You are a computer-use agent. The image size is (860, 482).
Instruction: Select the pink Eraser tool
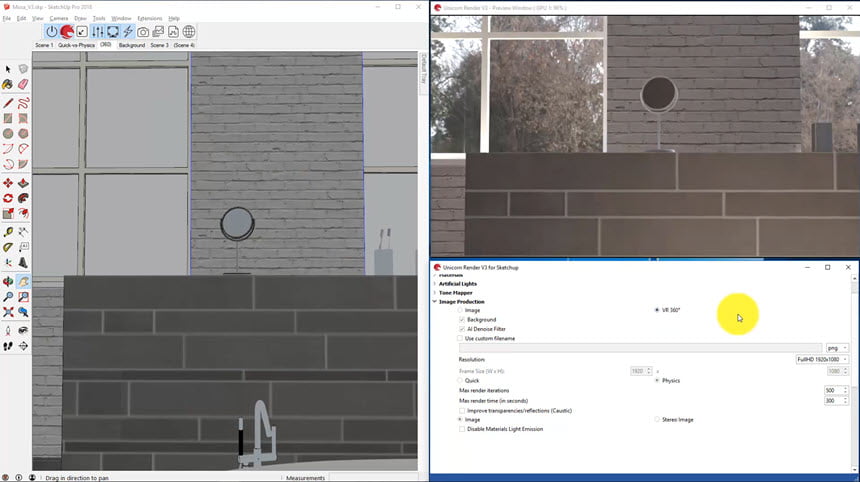(23, 84)
